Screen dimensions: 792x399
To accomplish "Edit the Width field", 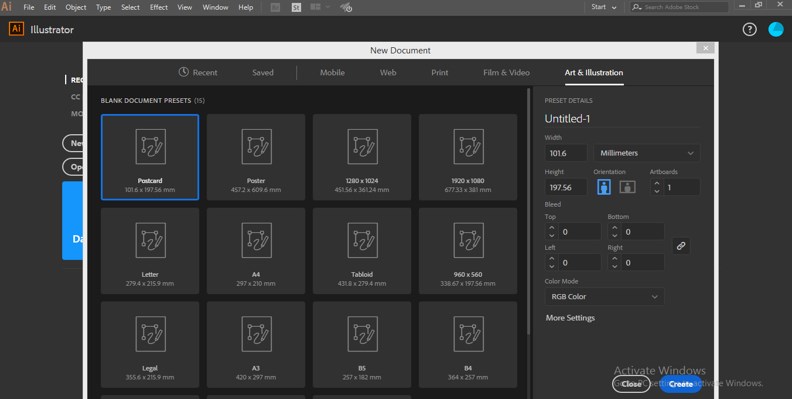I will (566, 153).
